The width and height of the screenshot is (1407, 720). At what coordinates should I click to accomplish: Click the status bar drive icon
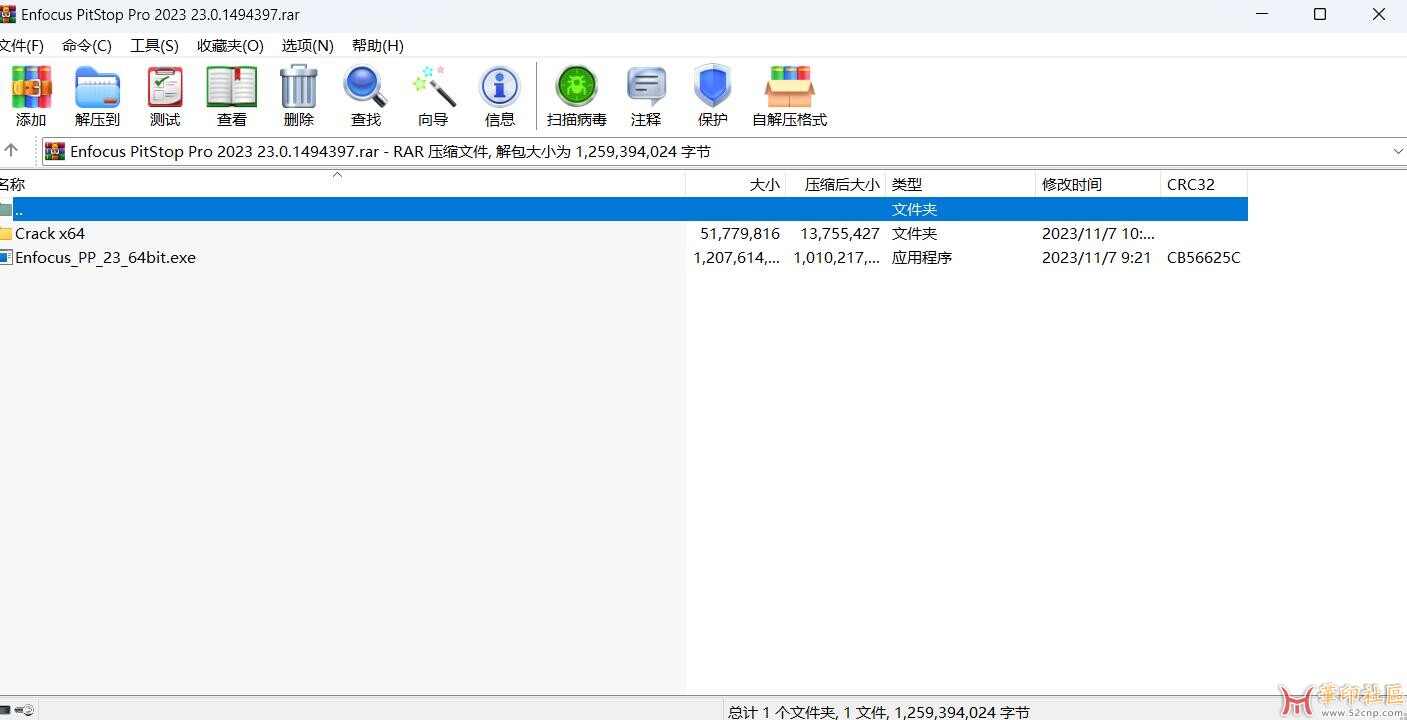click(6, 710)
